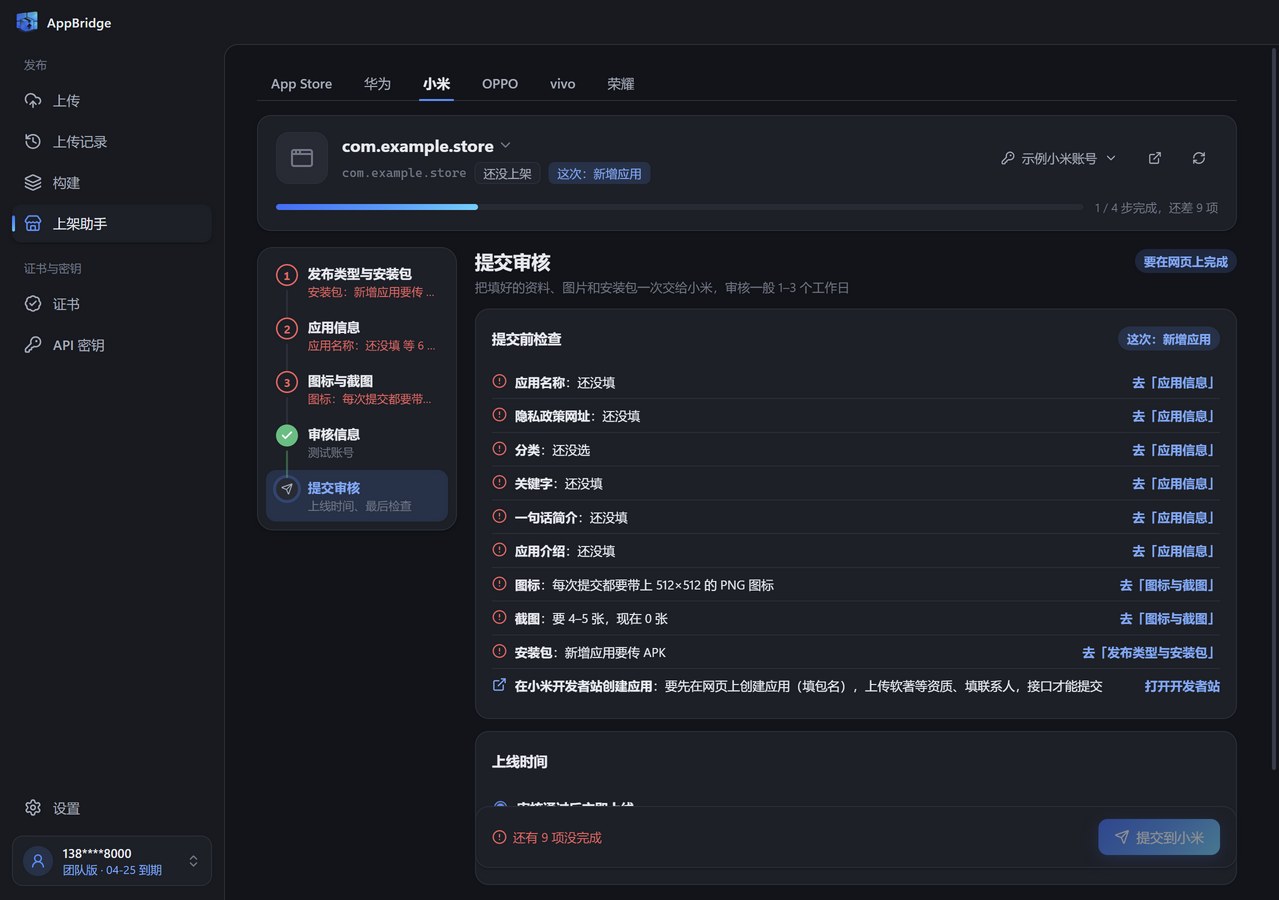
Task: Switch to the 荣耀 tab
Action: click(621, 84)
